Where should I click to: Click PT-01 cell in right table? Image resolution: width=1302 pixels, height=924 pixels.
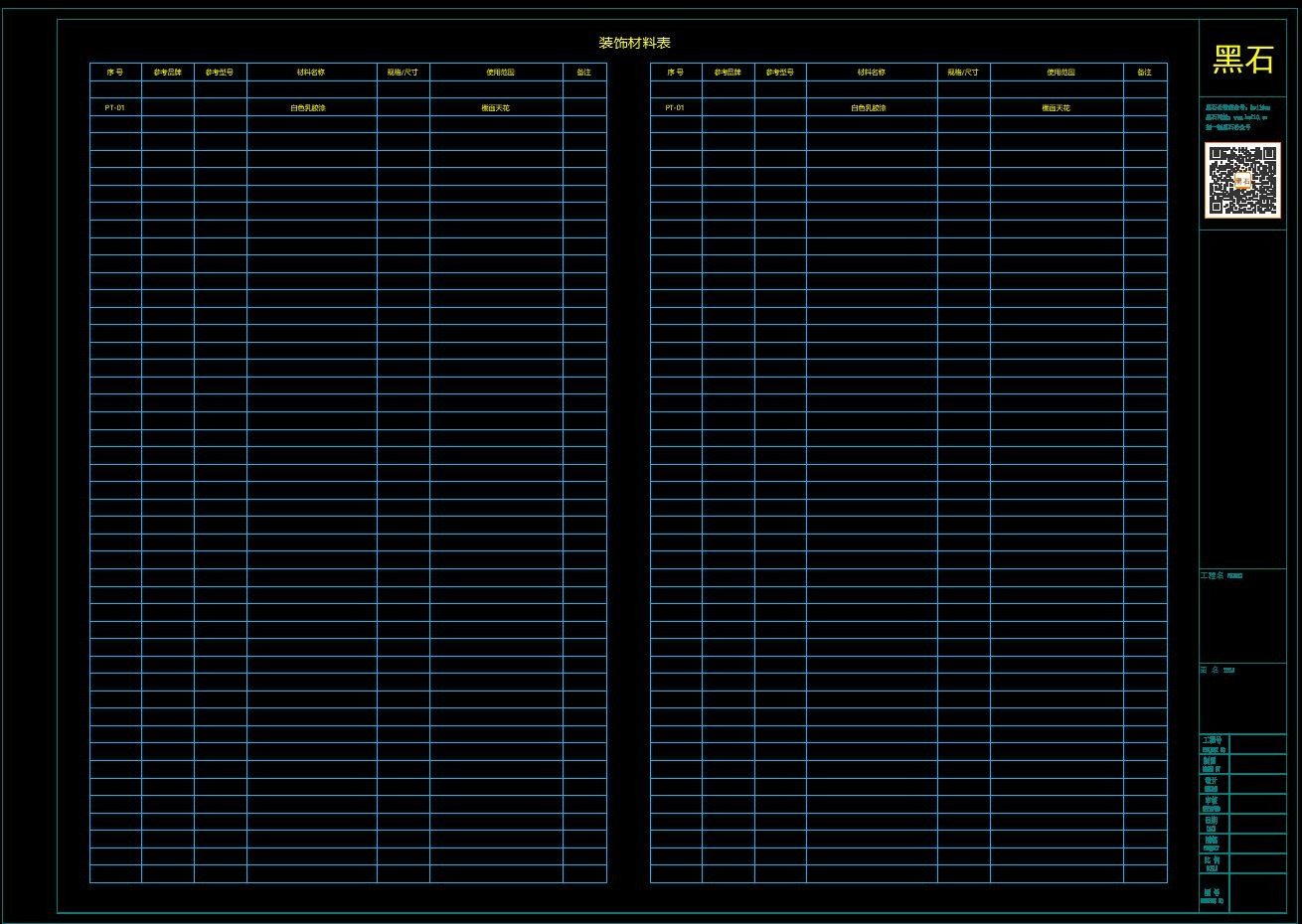[x=675, y=107]
